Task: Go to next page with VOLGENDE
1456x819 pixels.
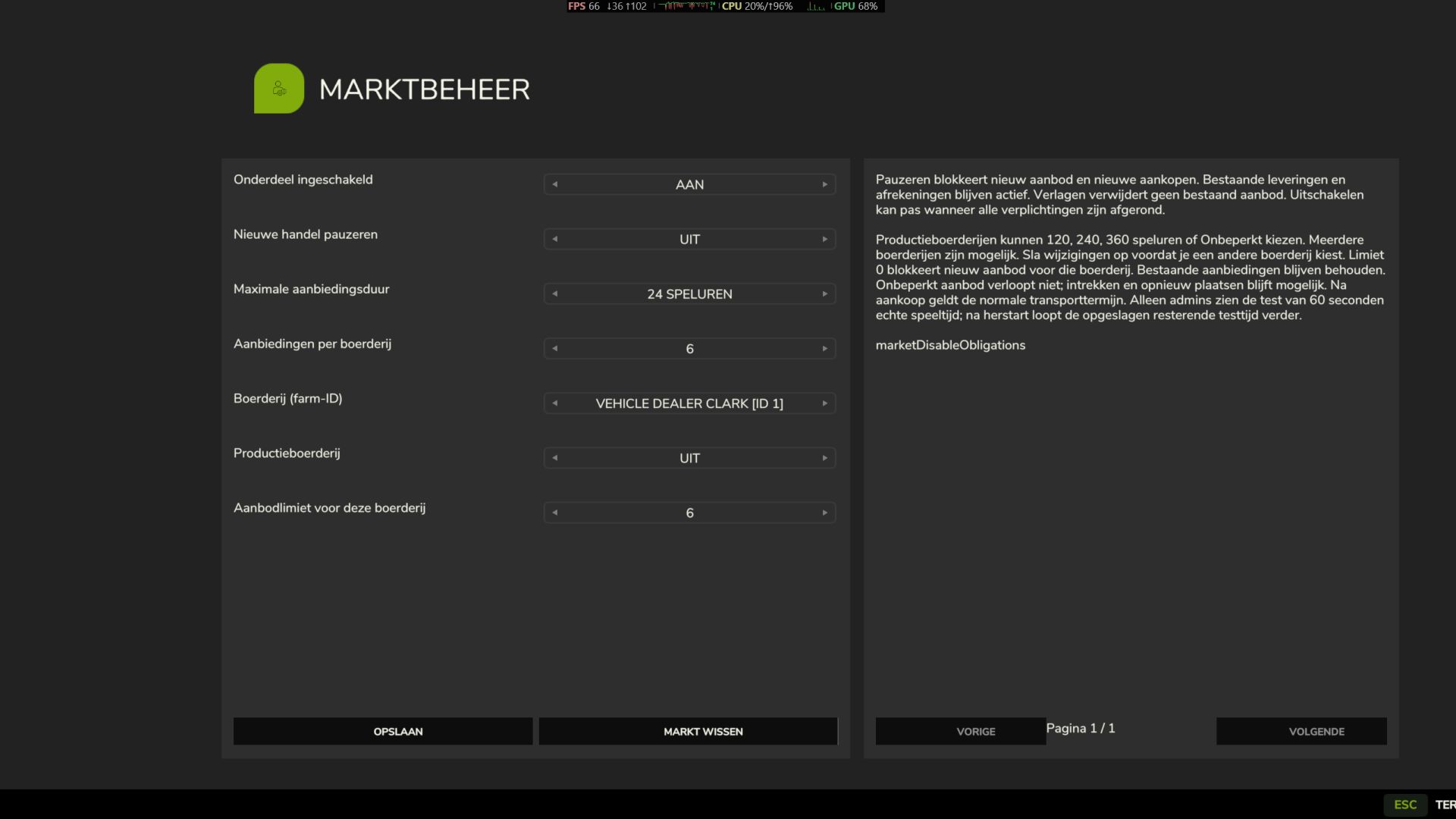Action: (1301, 731)
